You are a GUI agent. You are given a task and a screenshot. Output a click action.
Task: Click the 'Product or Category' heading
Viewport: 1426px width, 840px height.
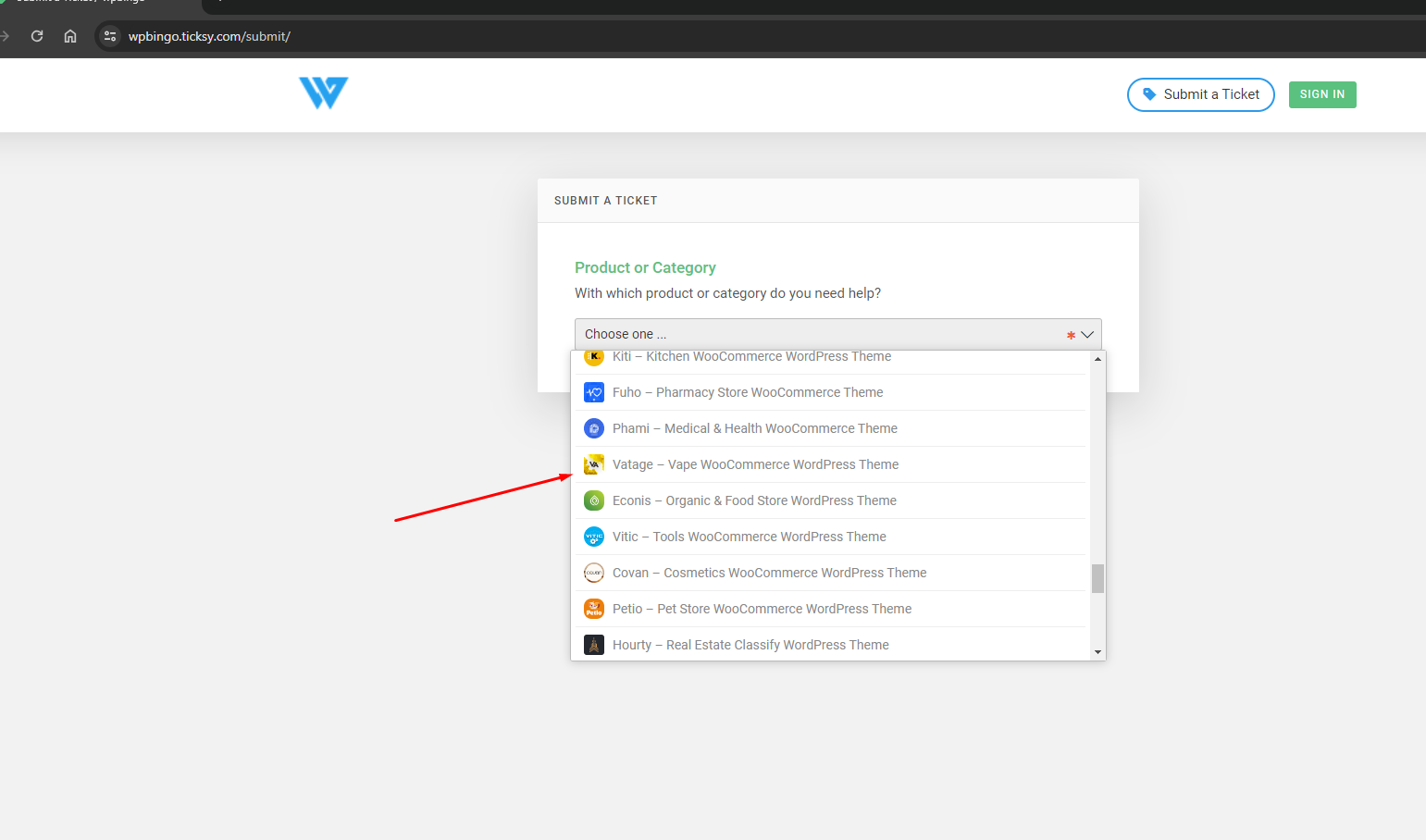coord(645,267)
